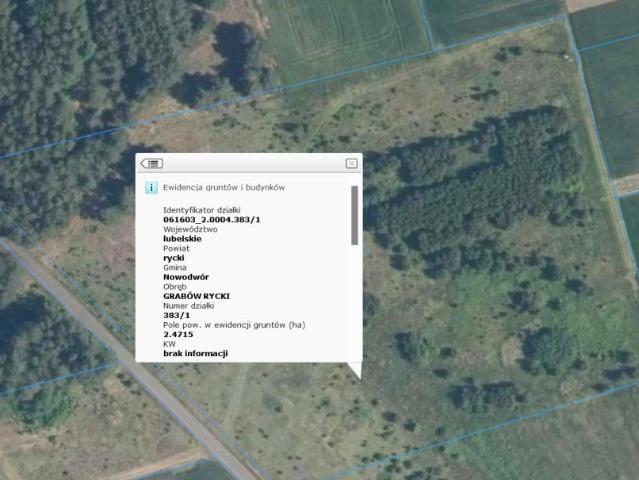Click the scrollbar track below the thumb
The height and width of the screenshot is (480, 639).
click(355, 302)
